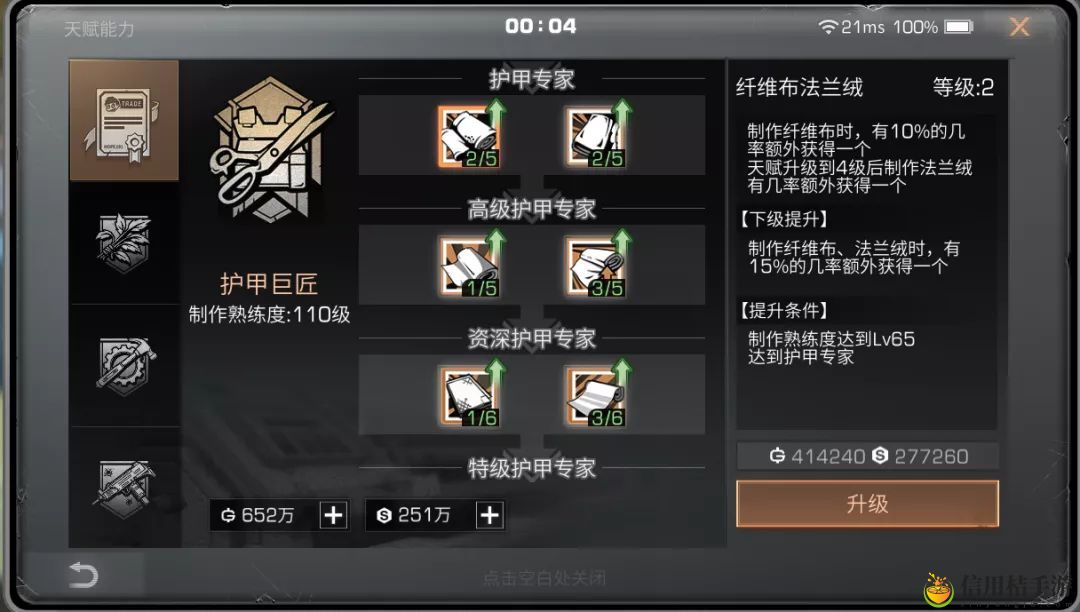The height and width of the screenshot is (612, 1080).
Task: Open the weapon talent sidebar tab
Action: coord(124,487)
